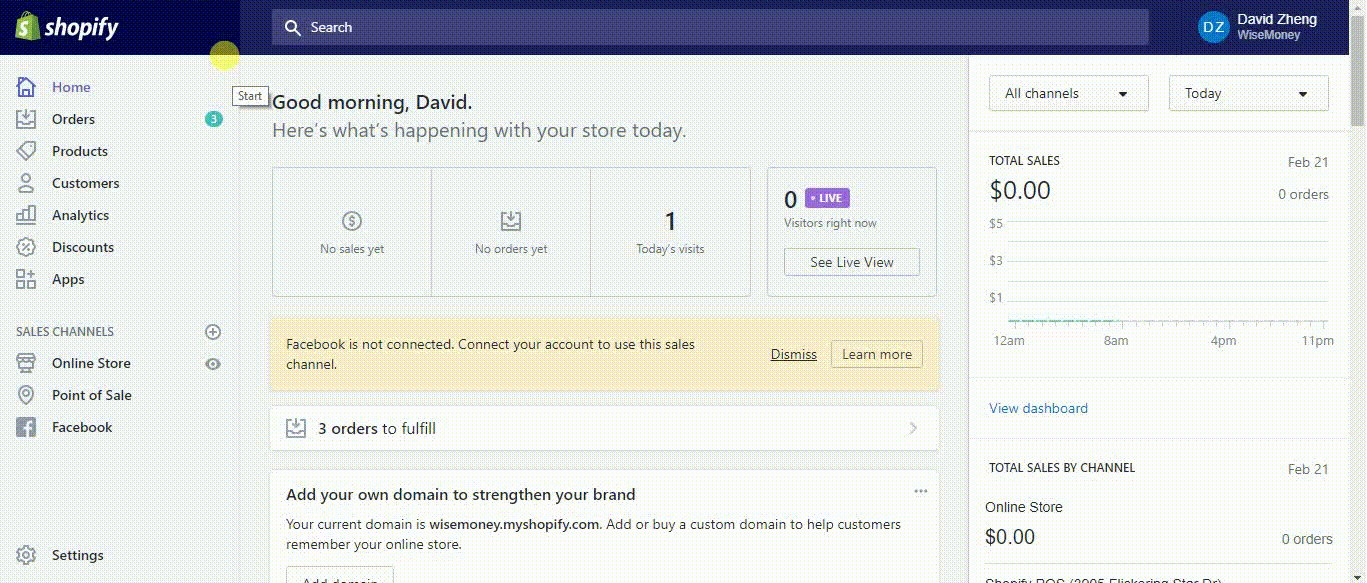Click the search magnifier icon

(x=292, y=28)
